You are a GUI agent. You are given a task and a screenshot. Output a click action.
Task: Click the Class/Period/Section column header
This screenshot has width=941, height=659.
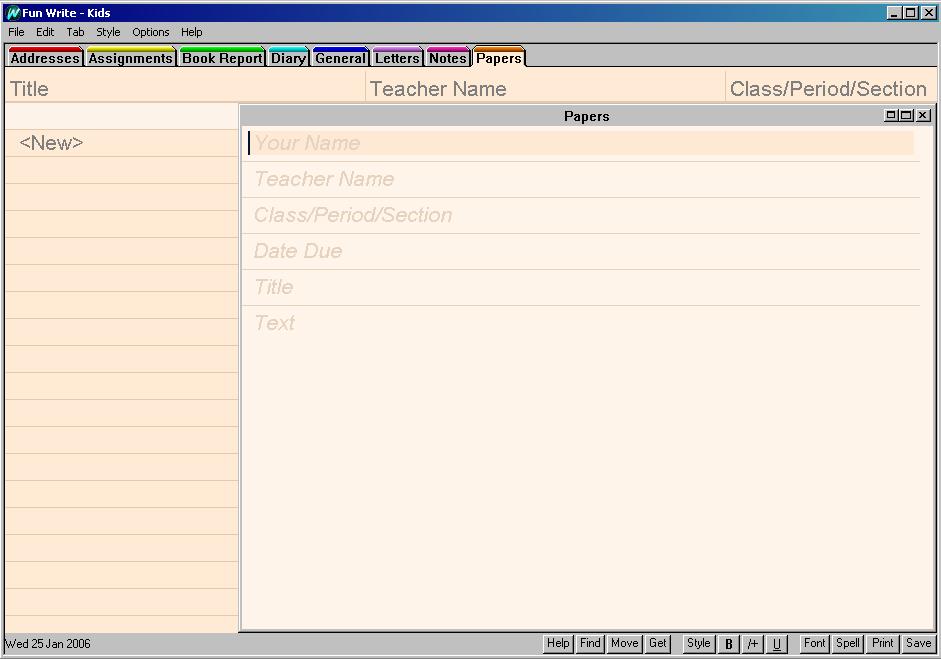point(831,89)
